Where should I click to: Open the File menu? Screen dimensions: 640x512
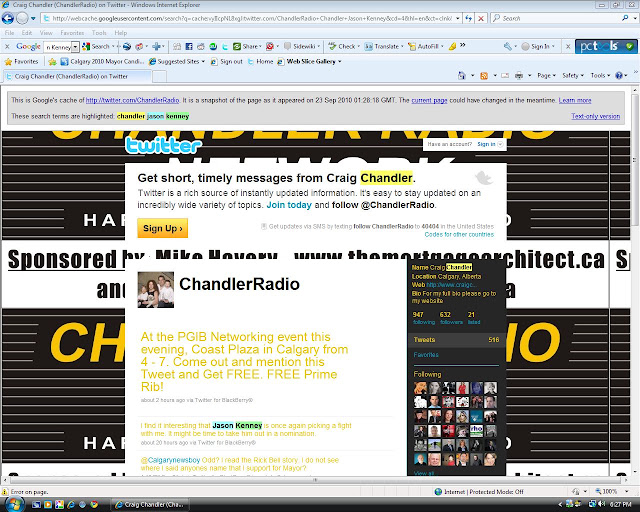9,33
